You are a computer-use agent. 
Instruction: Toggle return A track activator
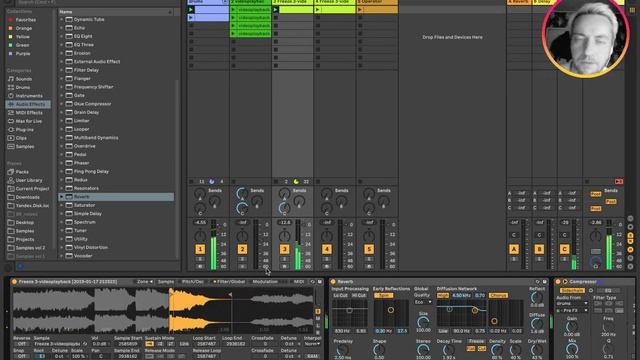(x=514, y=249)
